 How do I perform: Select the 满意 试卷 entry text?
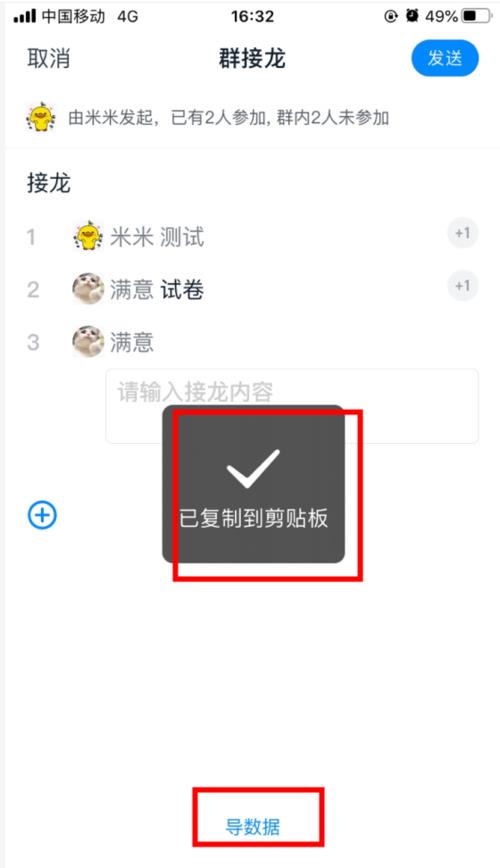point(157,290)
